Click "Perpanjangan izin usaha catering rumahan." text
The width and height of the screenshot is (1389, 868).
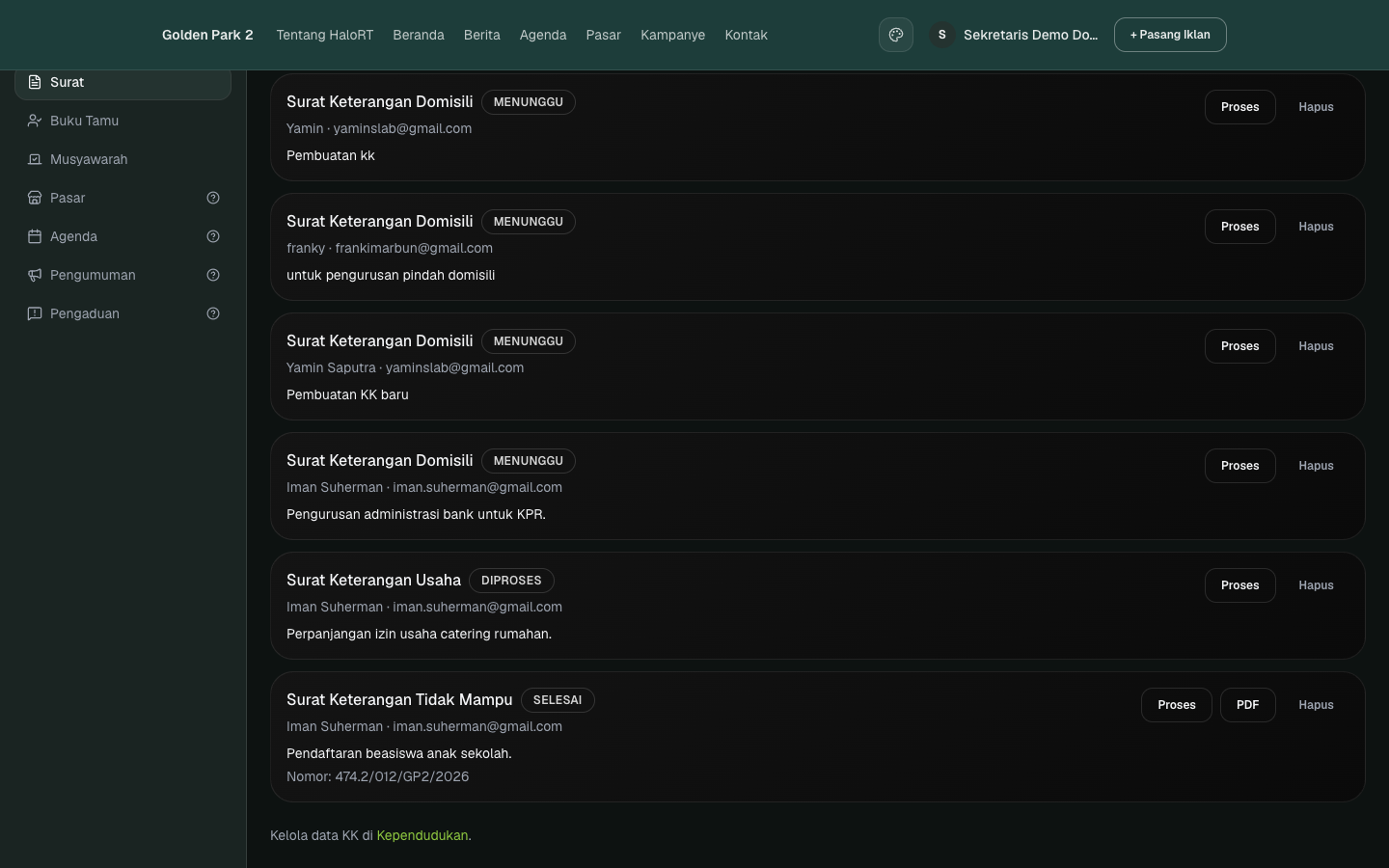tap(420, 634)
